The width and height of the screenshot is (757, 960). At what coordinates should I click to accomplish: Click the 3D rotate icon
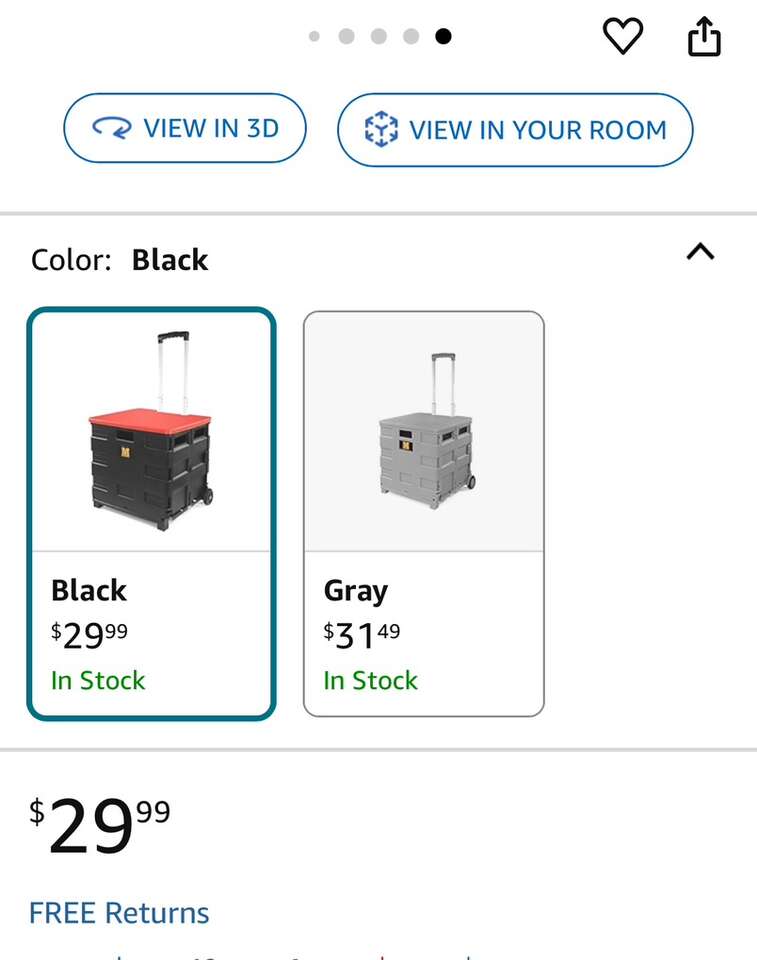[111, 129]
